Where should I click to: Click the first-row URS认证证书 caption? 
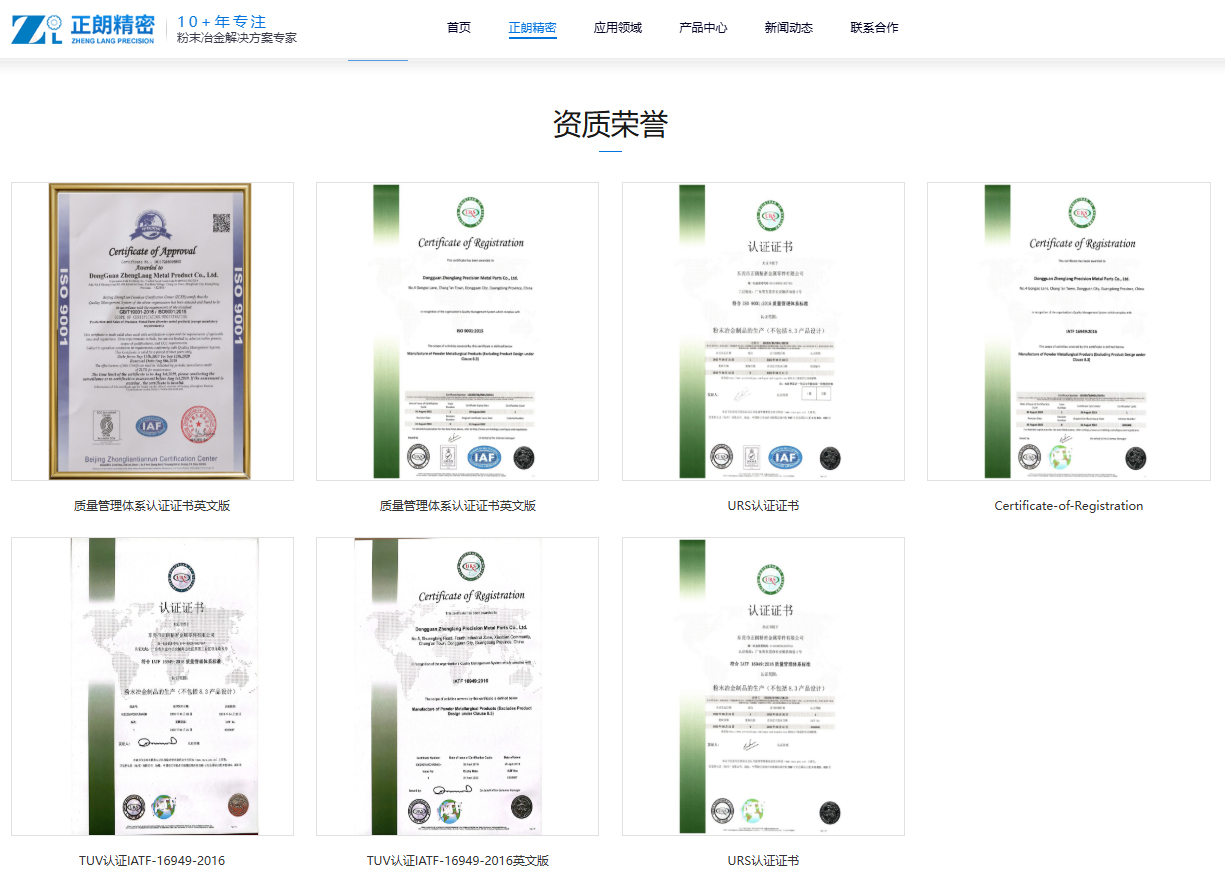pyautogui.click(x=763, y=506)
